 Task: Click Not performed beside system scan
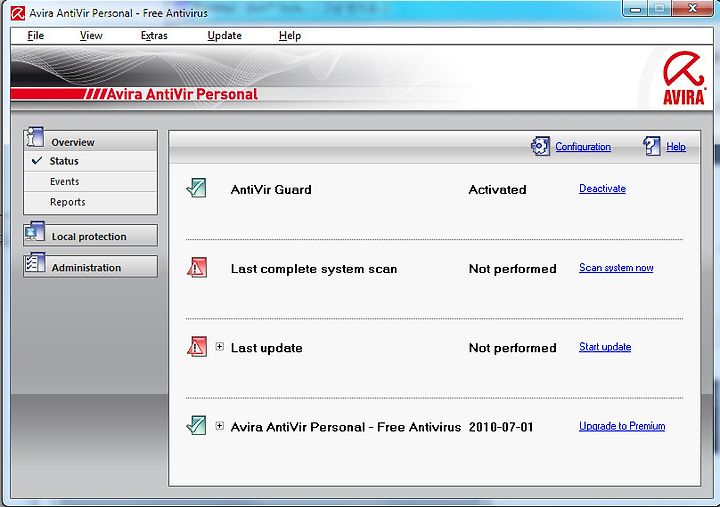(x=512, y=269)
